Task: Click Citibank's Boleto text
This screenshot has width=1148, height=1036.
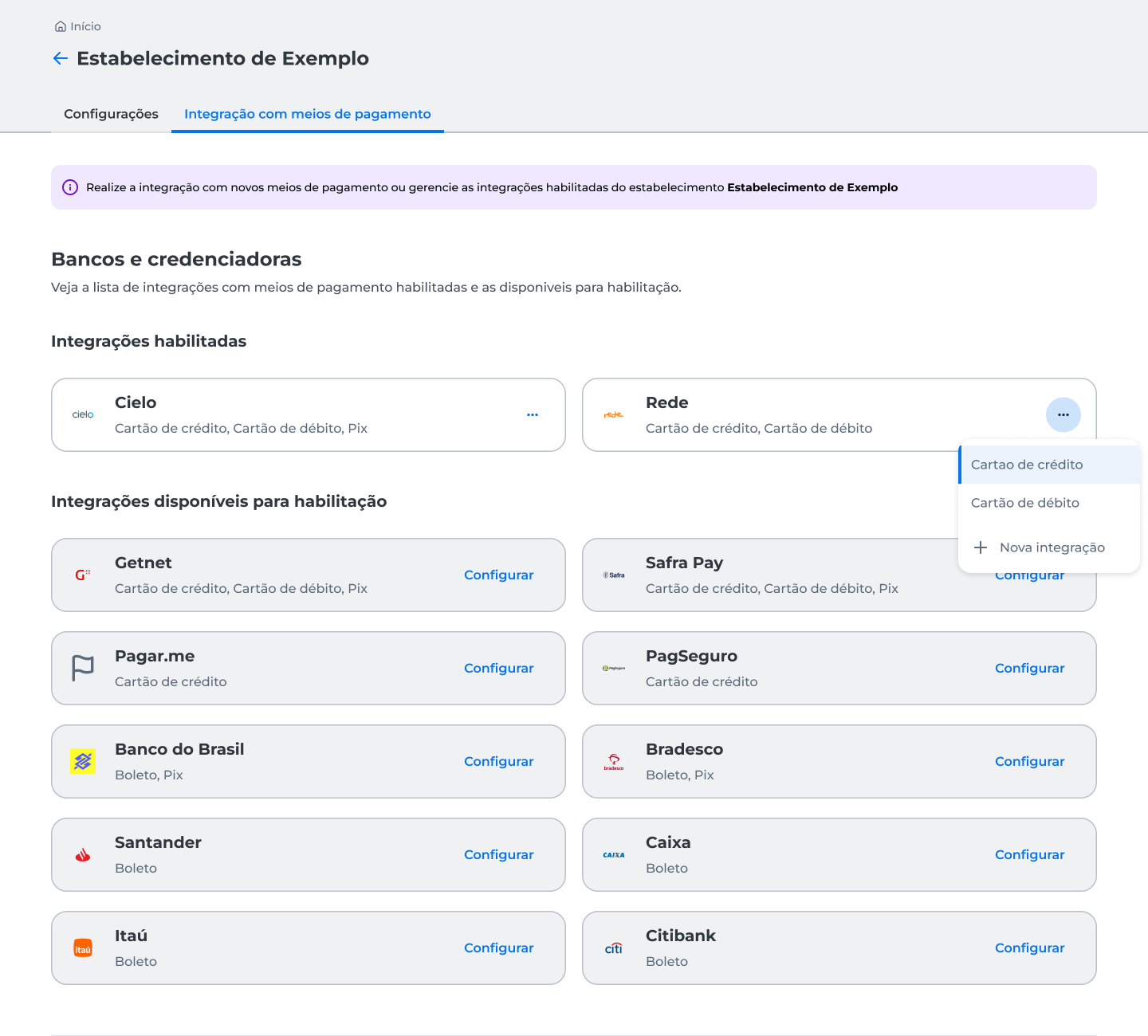Action: (666, 961)
